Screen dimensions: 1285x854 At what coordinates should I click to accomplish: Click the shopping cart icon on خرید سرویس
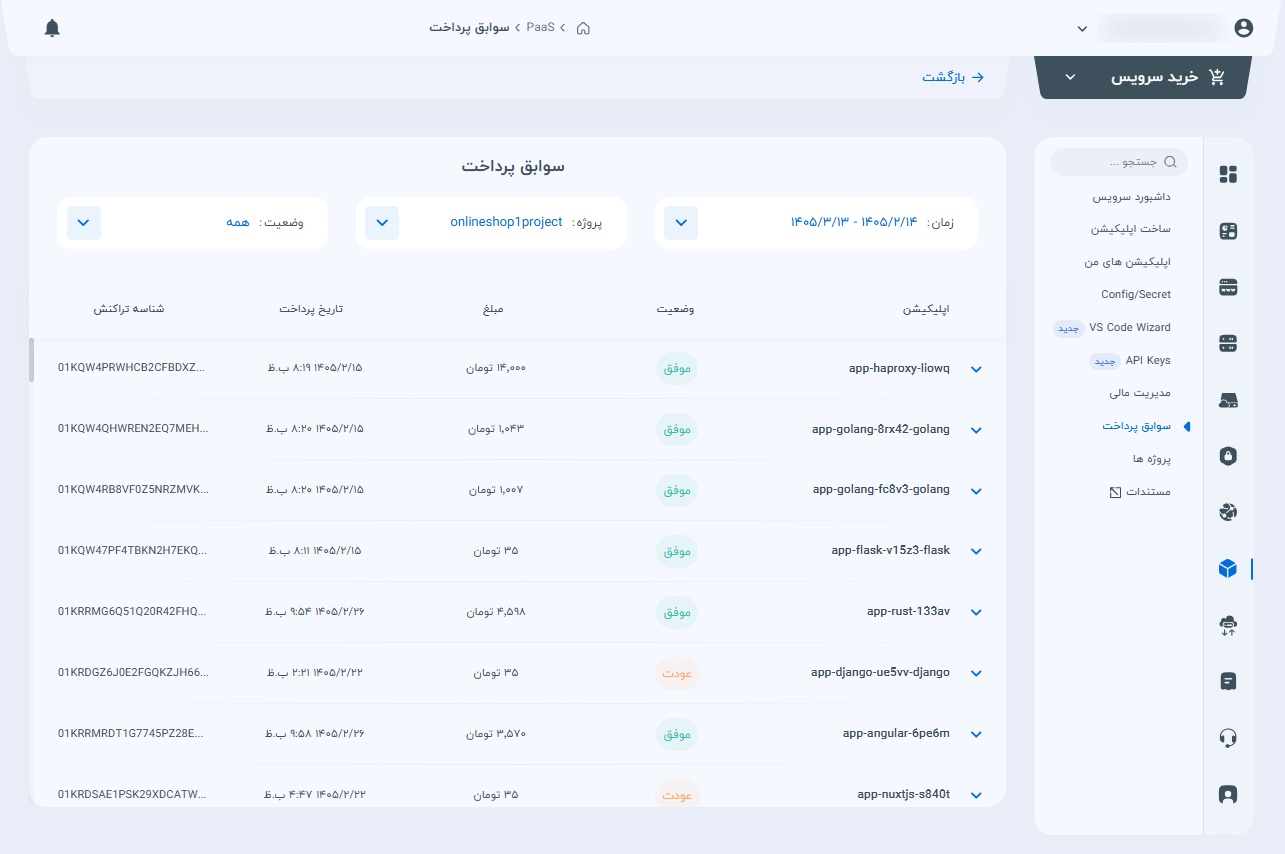click(1217, 77)
